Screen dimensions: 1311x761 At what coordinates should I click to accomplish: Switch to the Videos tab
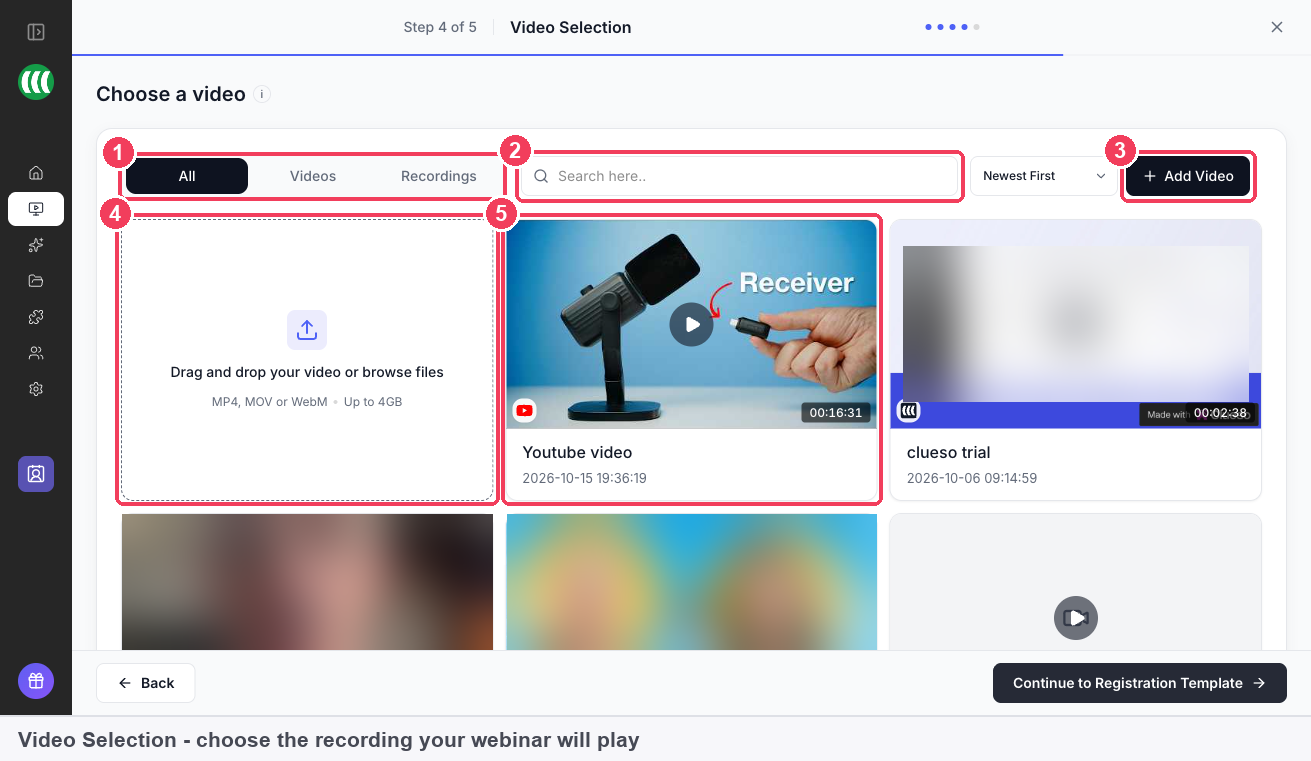tap(313, 176)
